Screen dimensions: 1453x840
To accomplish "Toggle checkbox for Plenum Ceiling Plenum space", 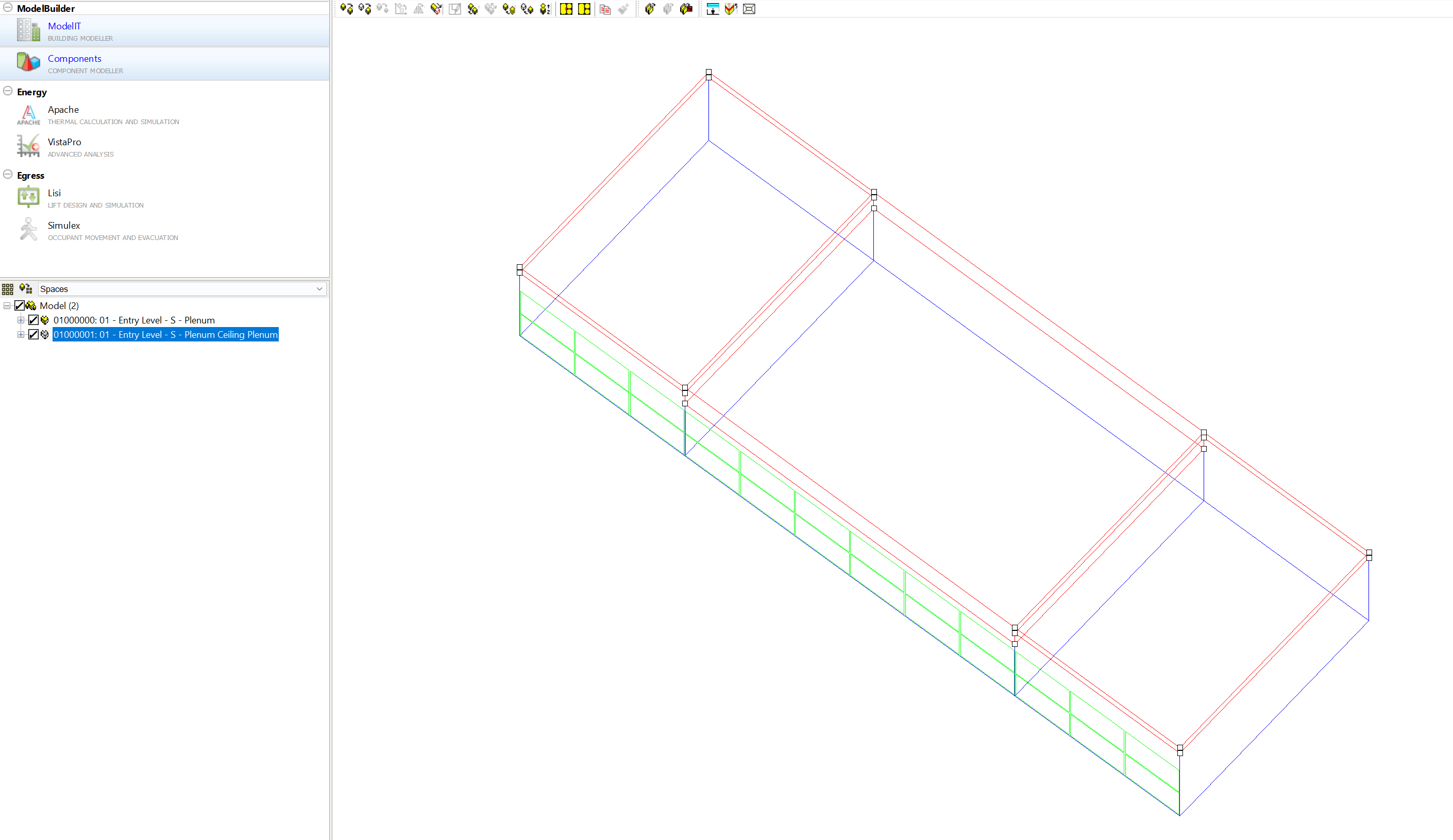I will [33, 334].
